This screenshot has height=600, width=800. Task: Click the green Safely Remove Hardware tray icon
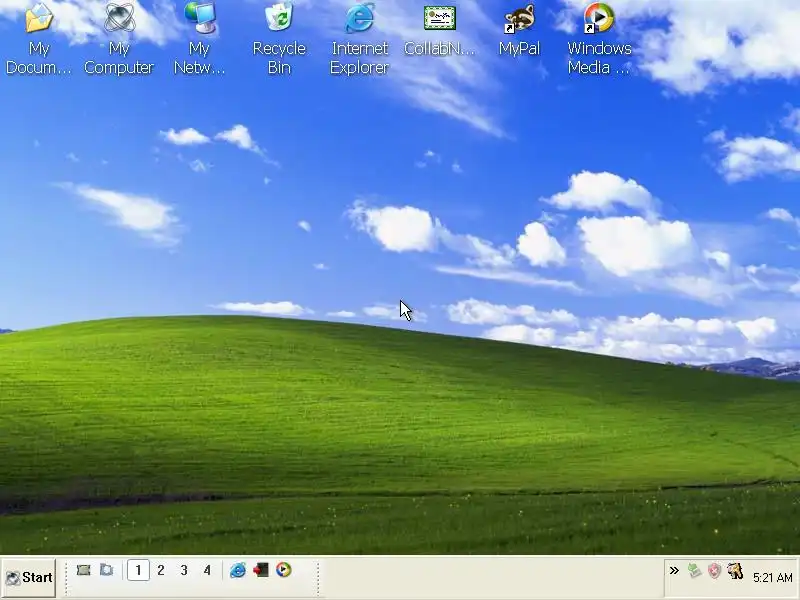694,570
